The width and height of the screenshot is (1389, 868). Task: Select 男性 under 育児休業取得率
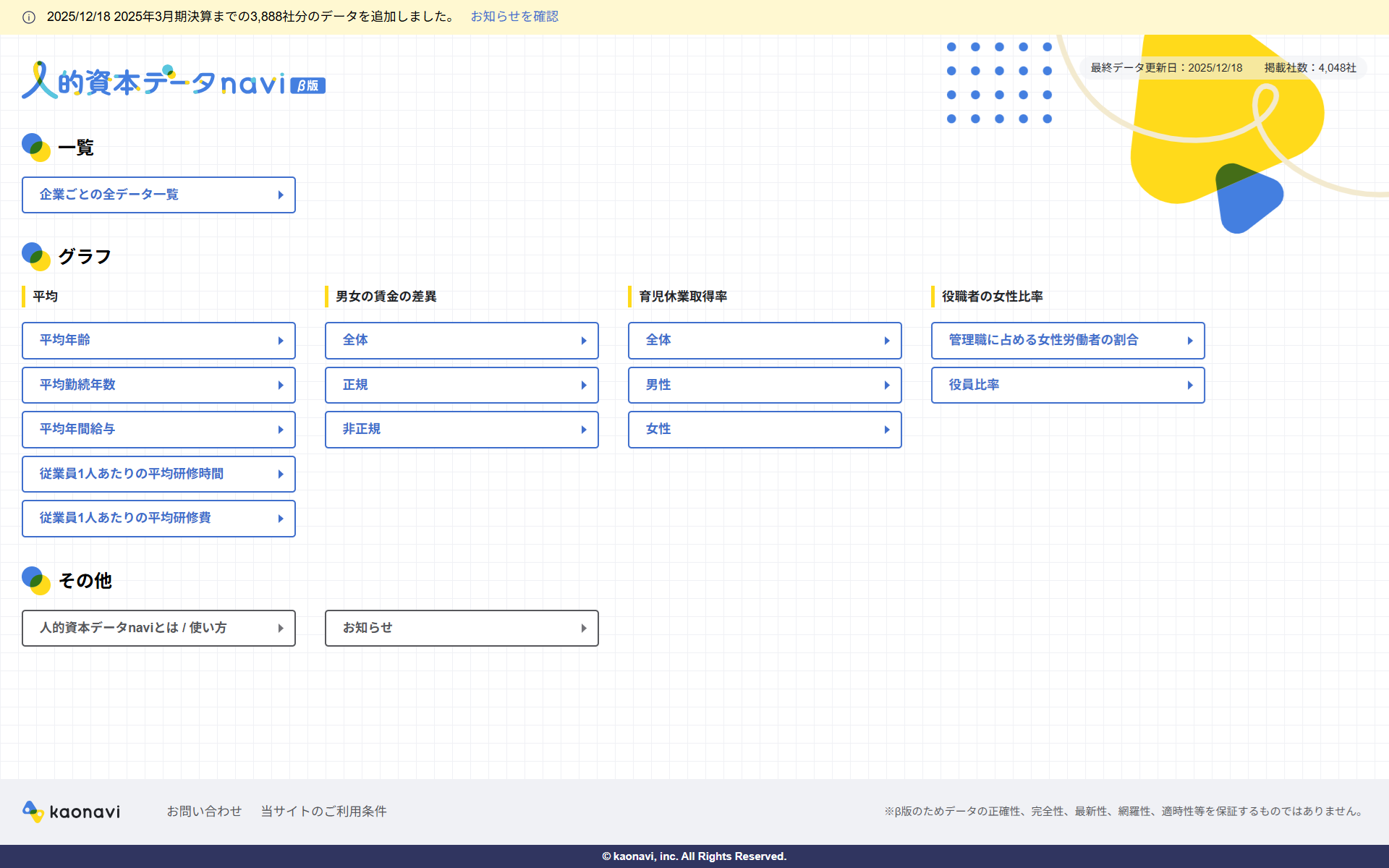tap(765, 385)
